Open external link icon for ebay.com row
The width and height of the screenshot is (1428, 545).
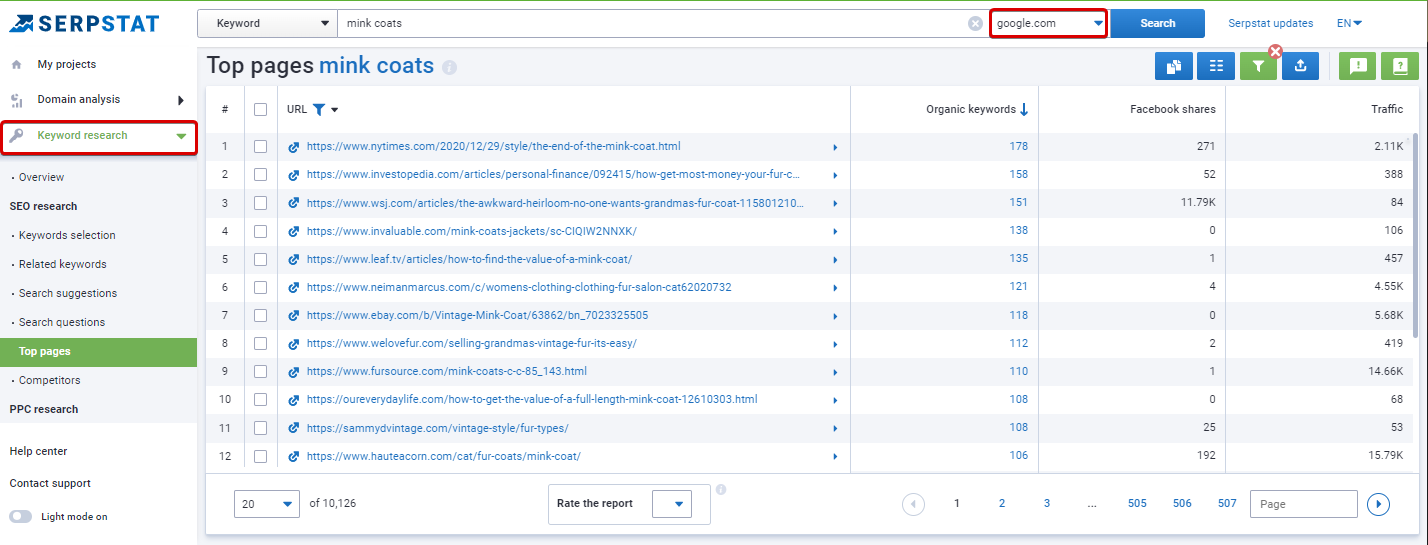point(294,315)
